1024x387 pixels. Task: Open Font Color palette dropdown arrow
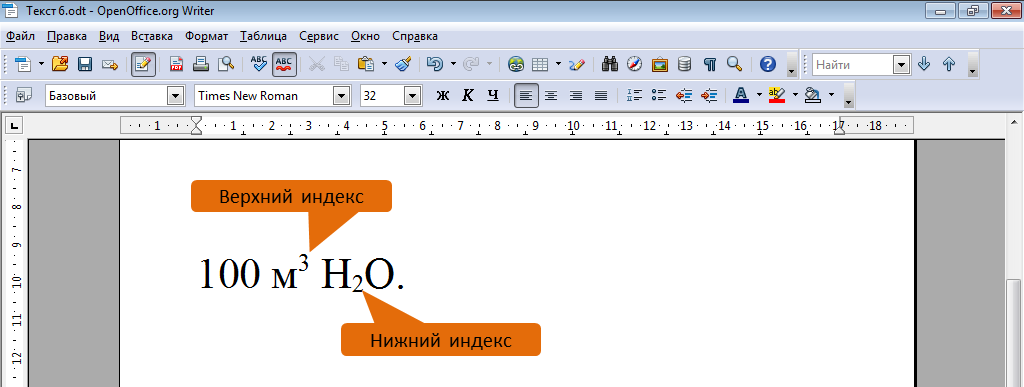(x=759, y=96)
